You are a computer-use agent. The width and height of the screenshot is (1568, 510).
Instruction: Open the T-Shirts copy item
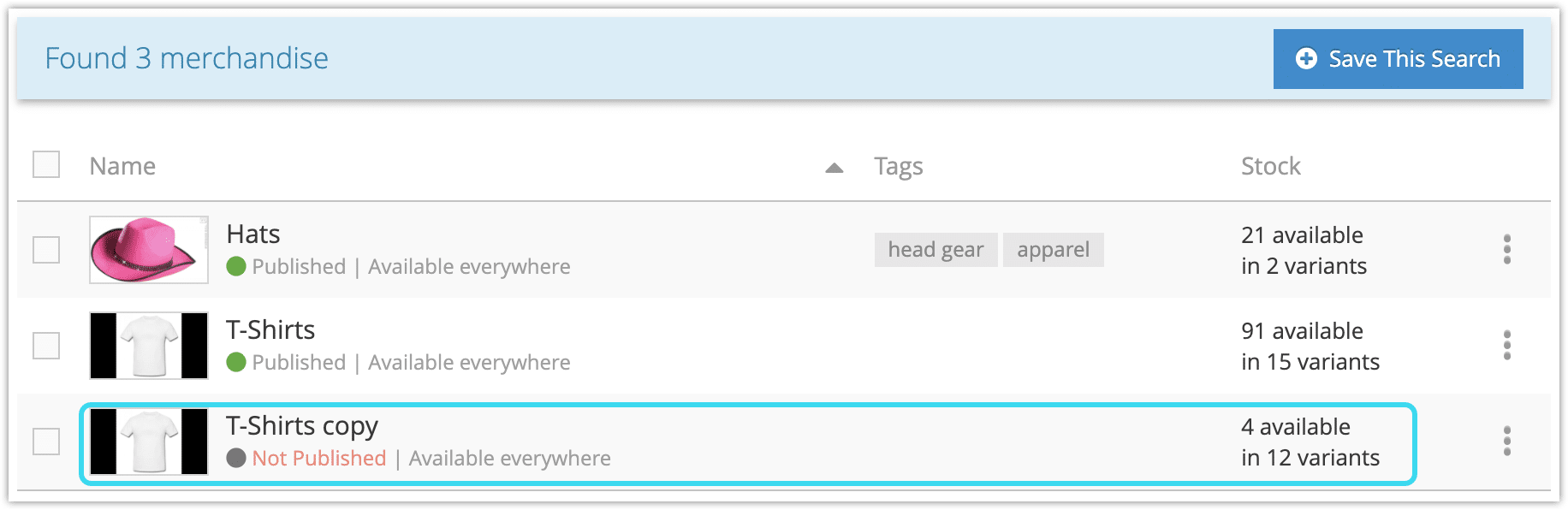point(302,425)
